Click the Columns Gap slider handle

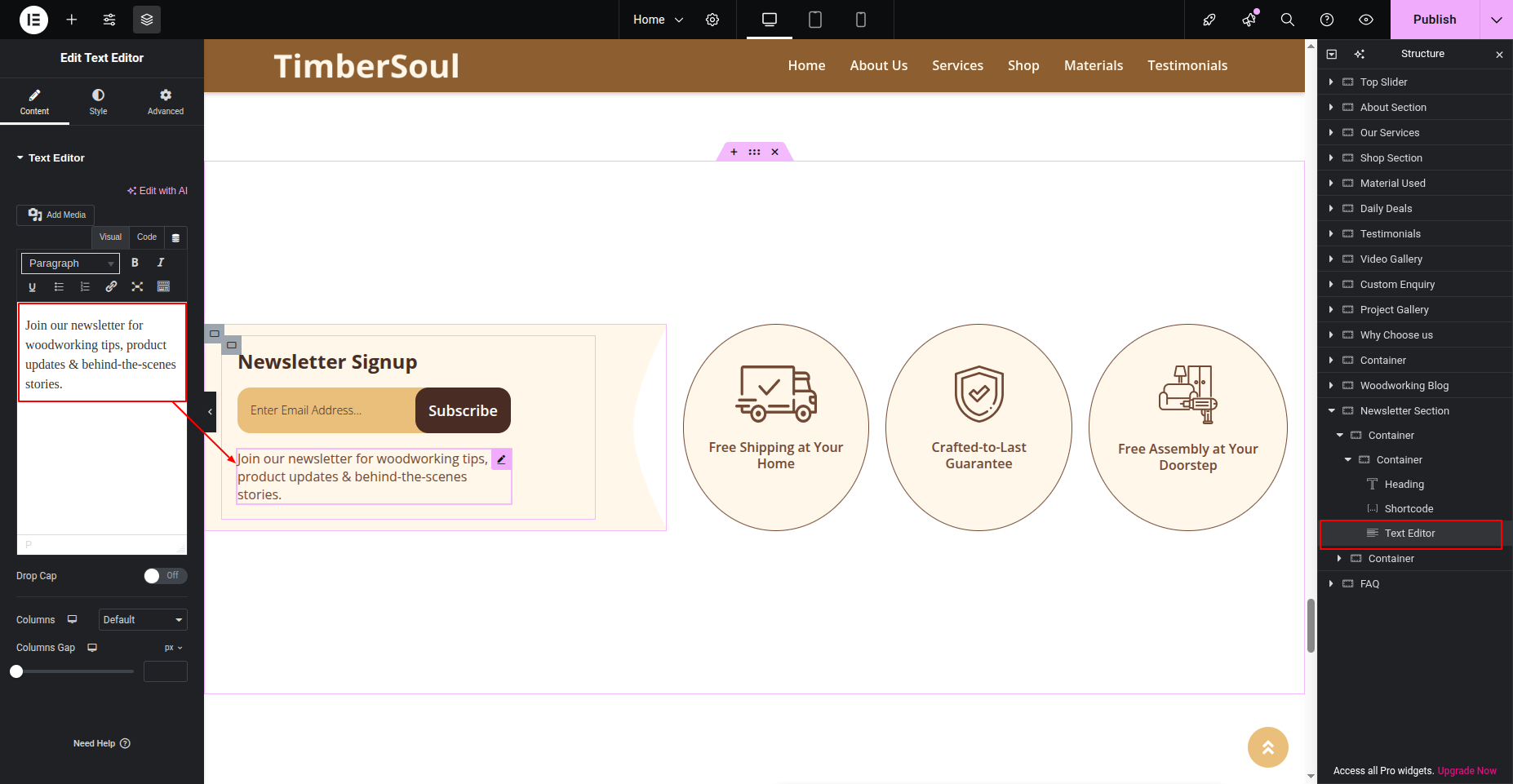click(16, 671)
